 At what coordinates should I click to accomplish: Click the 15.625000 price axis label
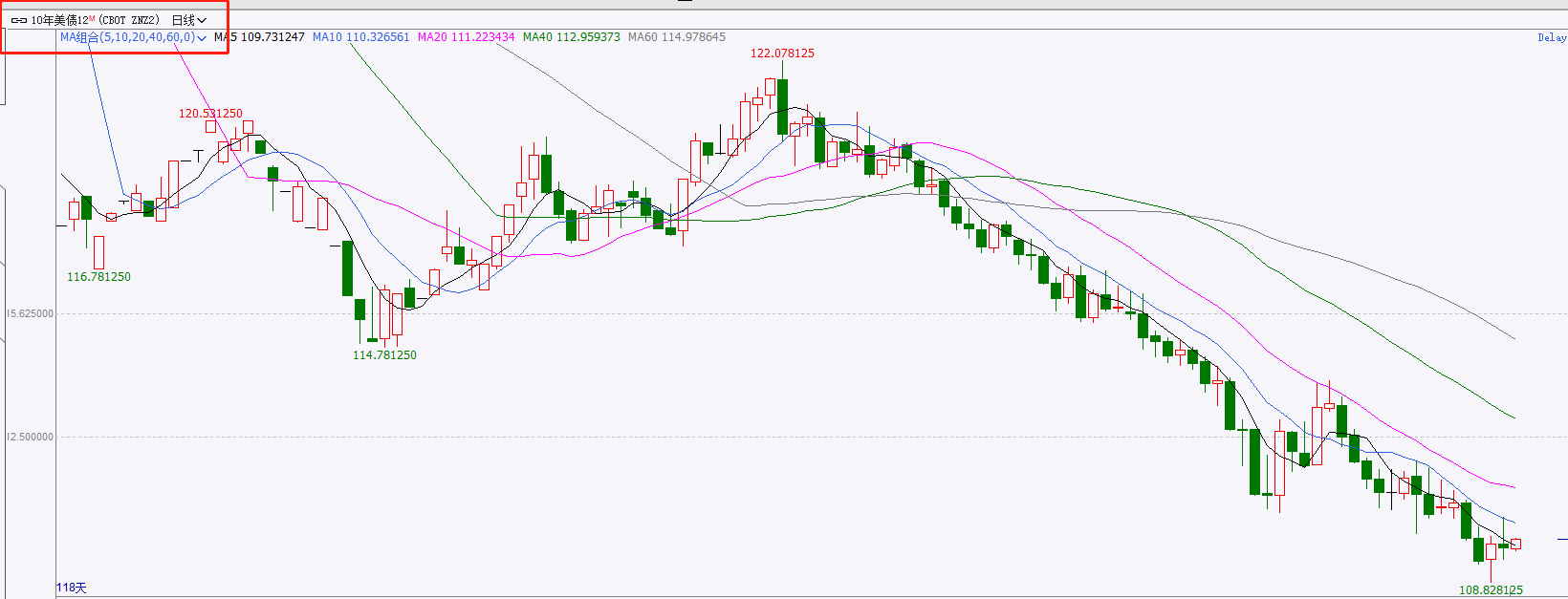[31, 313]
